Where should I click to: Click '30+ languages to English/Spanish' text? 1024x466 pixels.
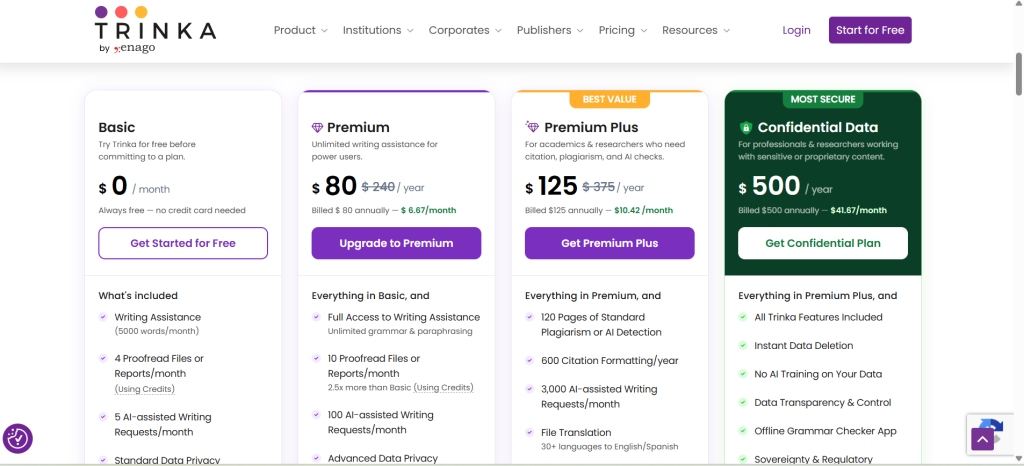(x=609, y=447)
